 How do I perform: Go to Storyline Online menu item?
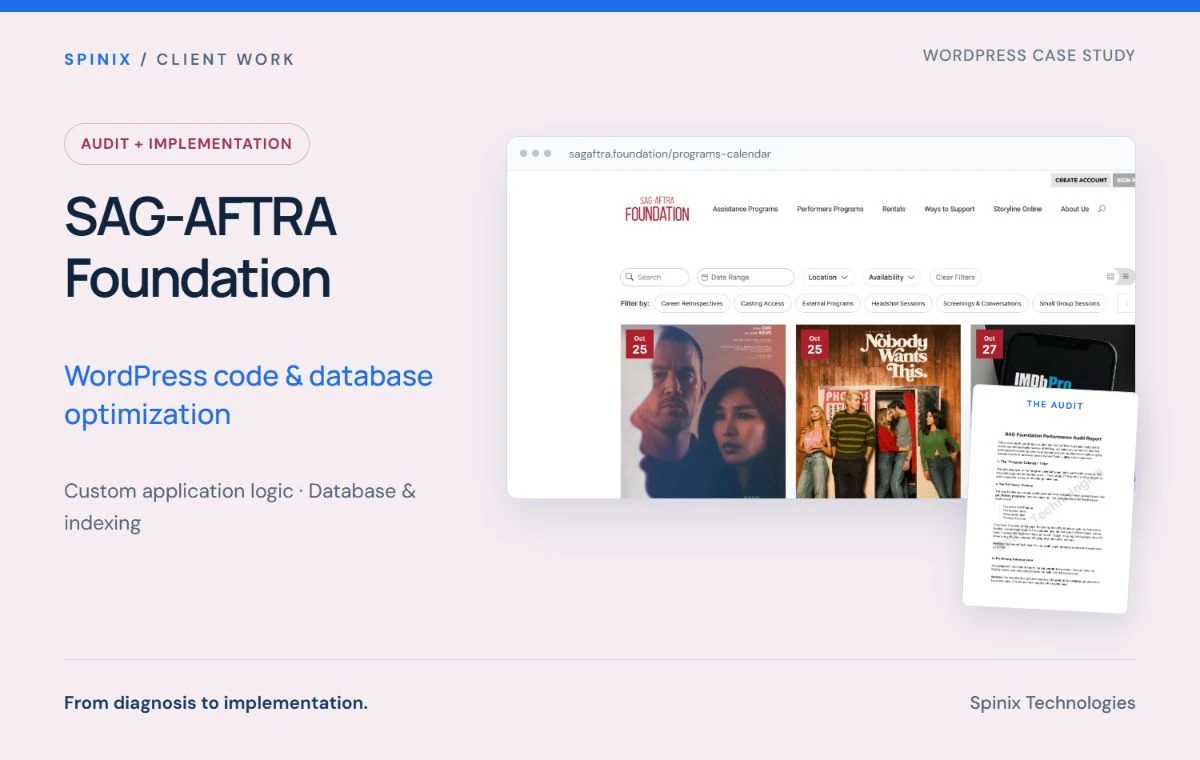point(1017,209)
